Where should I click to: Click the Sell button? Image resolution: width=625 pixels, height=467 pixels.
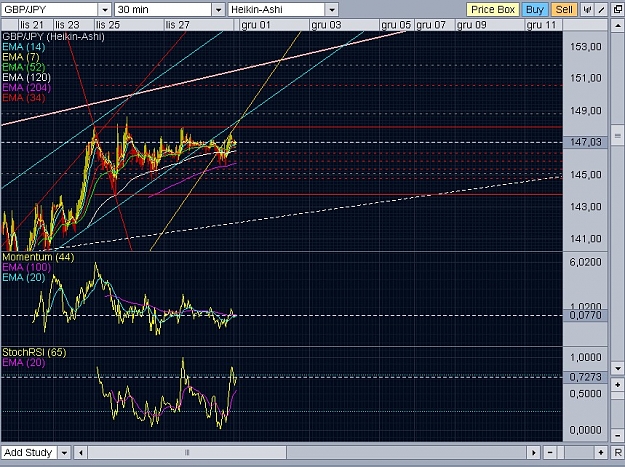564,10
